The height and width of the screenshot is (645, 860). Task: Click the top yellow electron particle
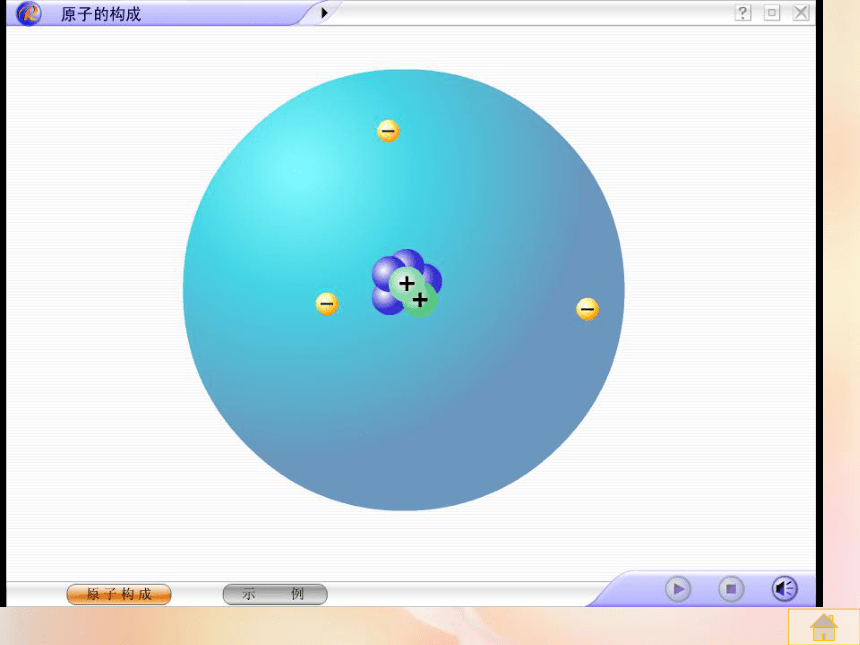[388, 131]
